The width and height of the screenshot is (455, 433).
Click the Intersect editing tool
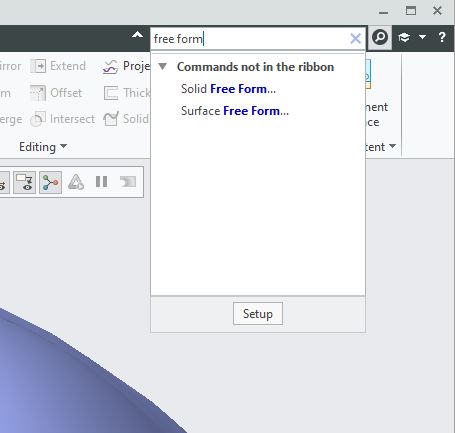62,119
